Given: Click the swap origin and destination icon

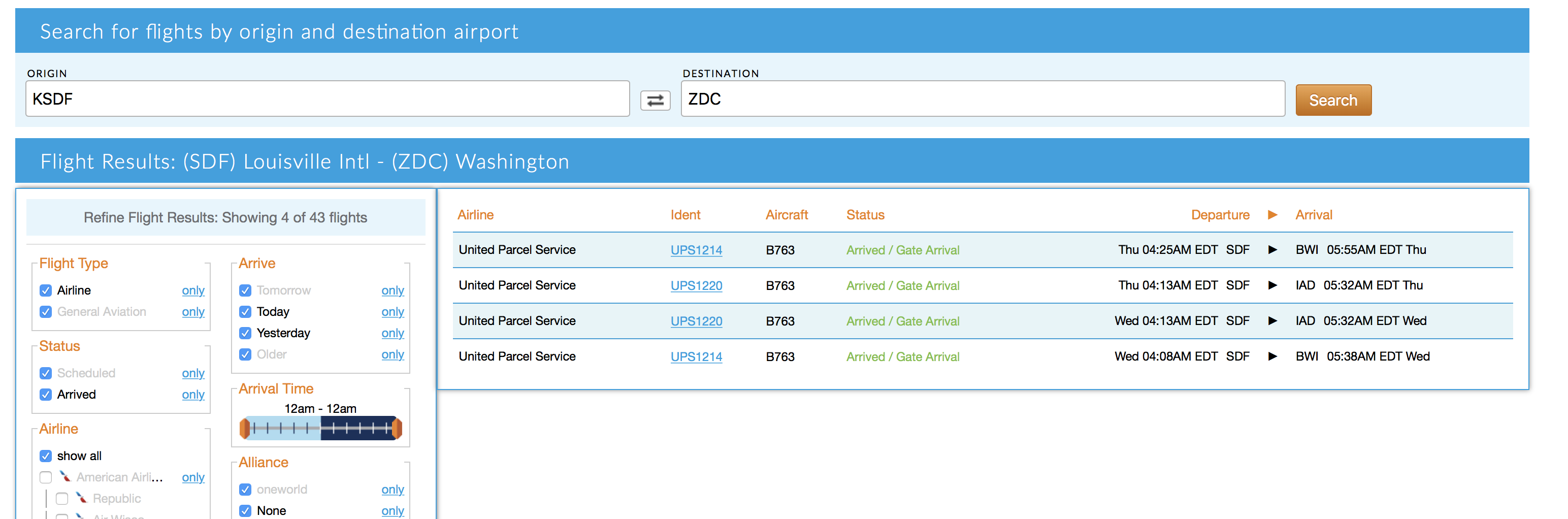Looking at the screenshot, I should (x=655, y=101).
